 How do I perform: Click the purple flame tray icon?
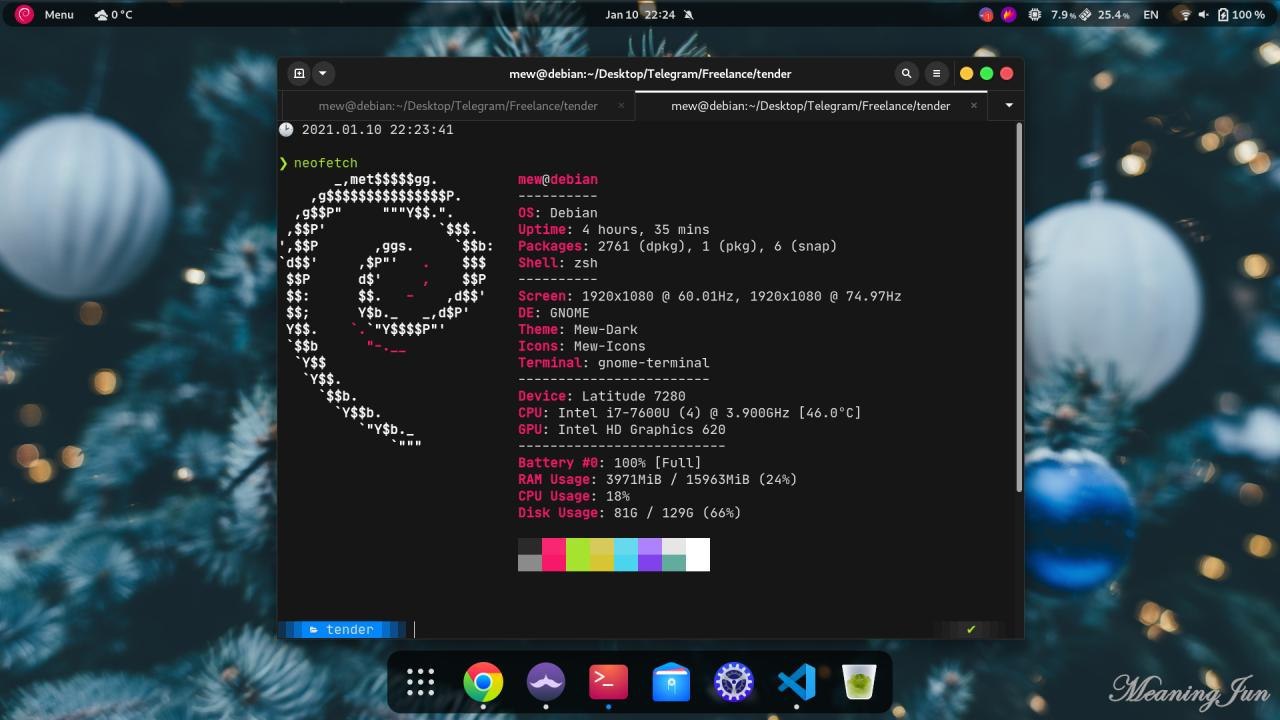[1009, 15]
